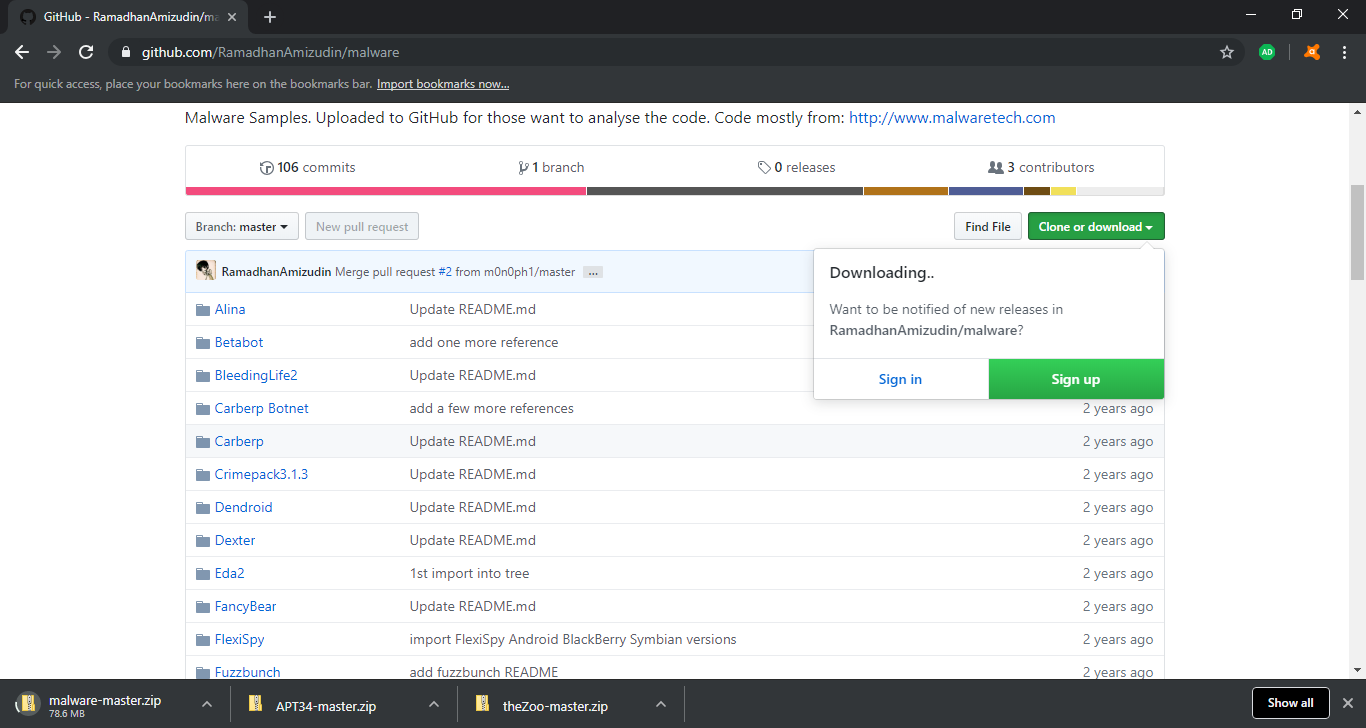This screenshot has height=728, width=1366.
Task: Click the page vertical scrollbar thumb
Action: pyautogui.click(x=1357, y=232)
